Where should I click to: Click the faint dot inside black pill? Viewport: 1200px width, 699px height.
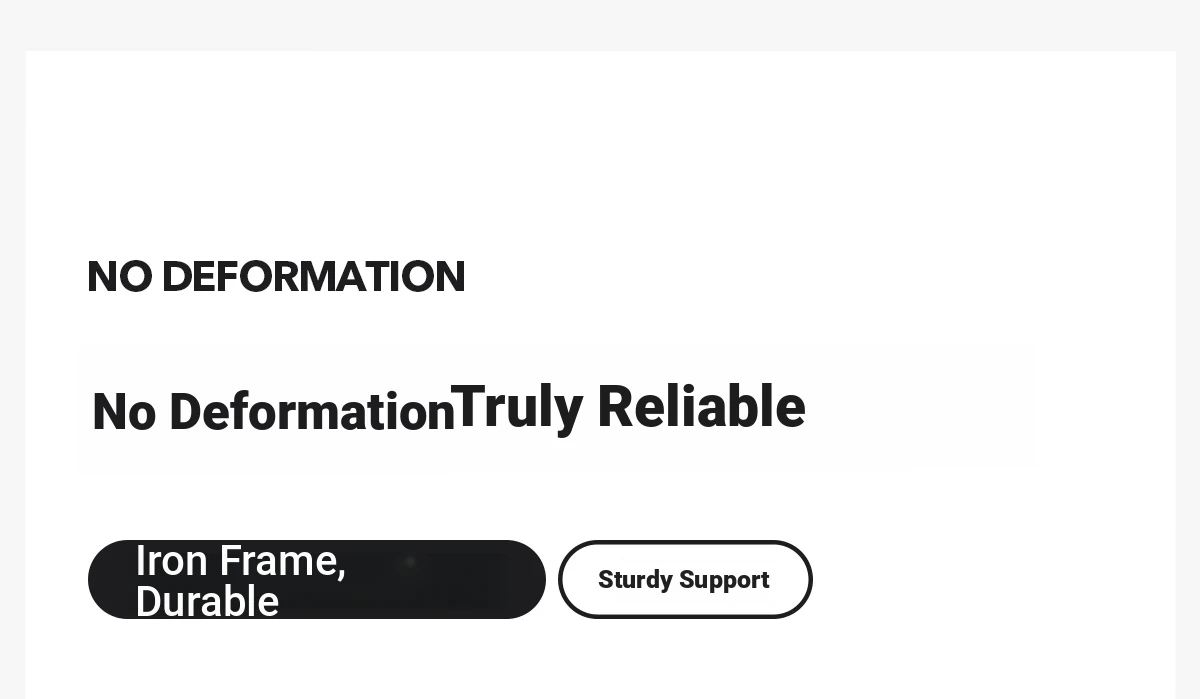coord(409,563)
